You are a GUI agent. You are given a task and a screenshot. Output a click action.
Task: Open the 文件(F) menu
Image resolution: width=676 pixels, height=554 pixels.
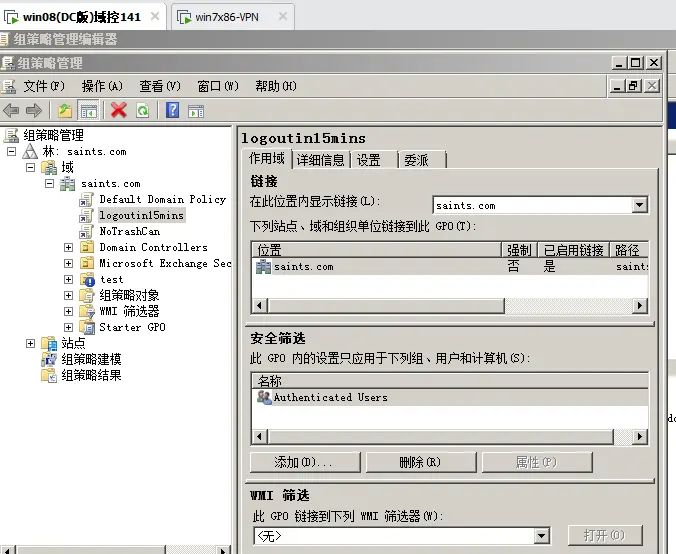(44, 86)
